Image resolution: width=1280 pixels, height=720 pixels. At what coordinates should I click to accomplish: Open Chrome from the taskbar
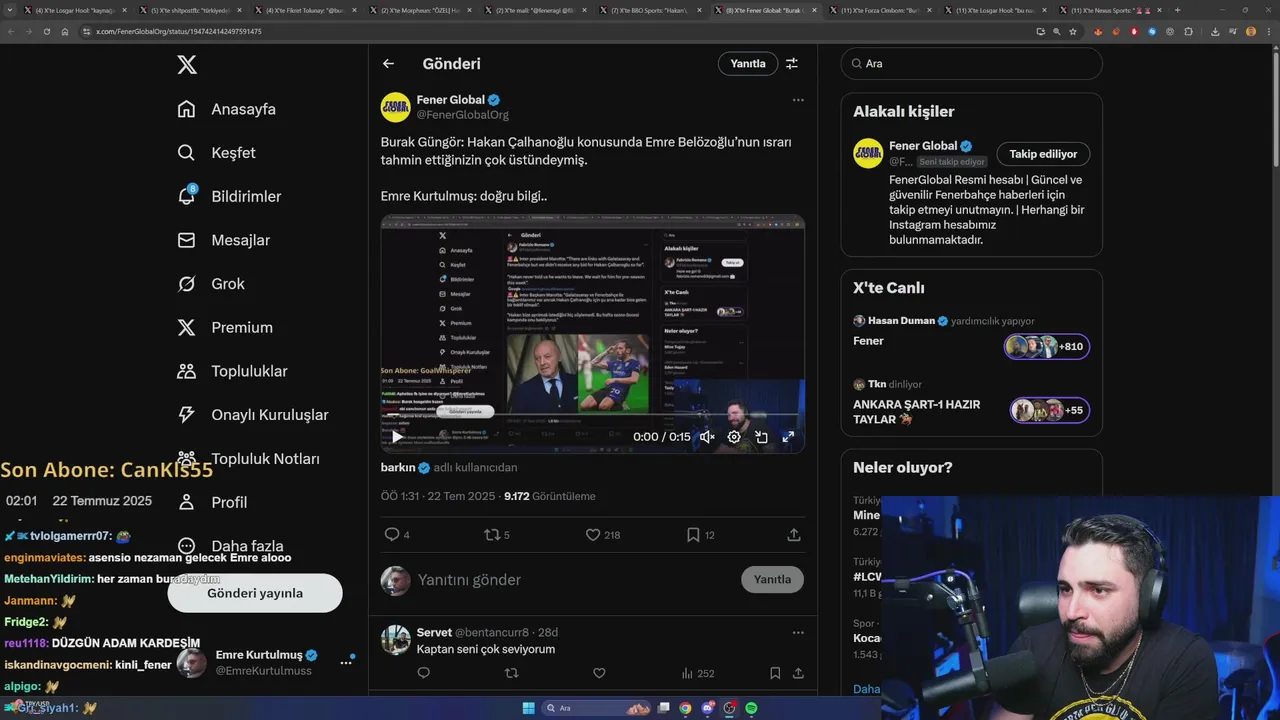pos(685,708)
